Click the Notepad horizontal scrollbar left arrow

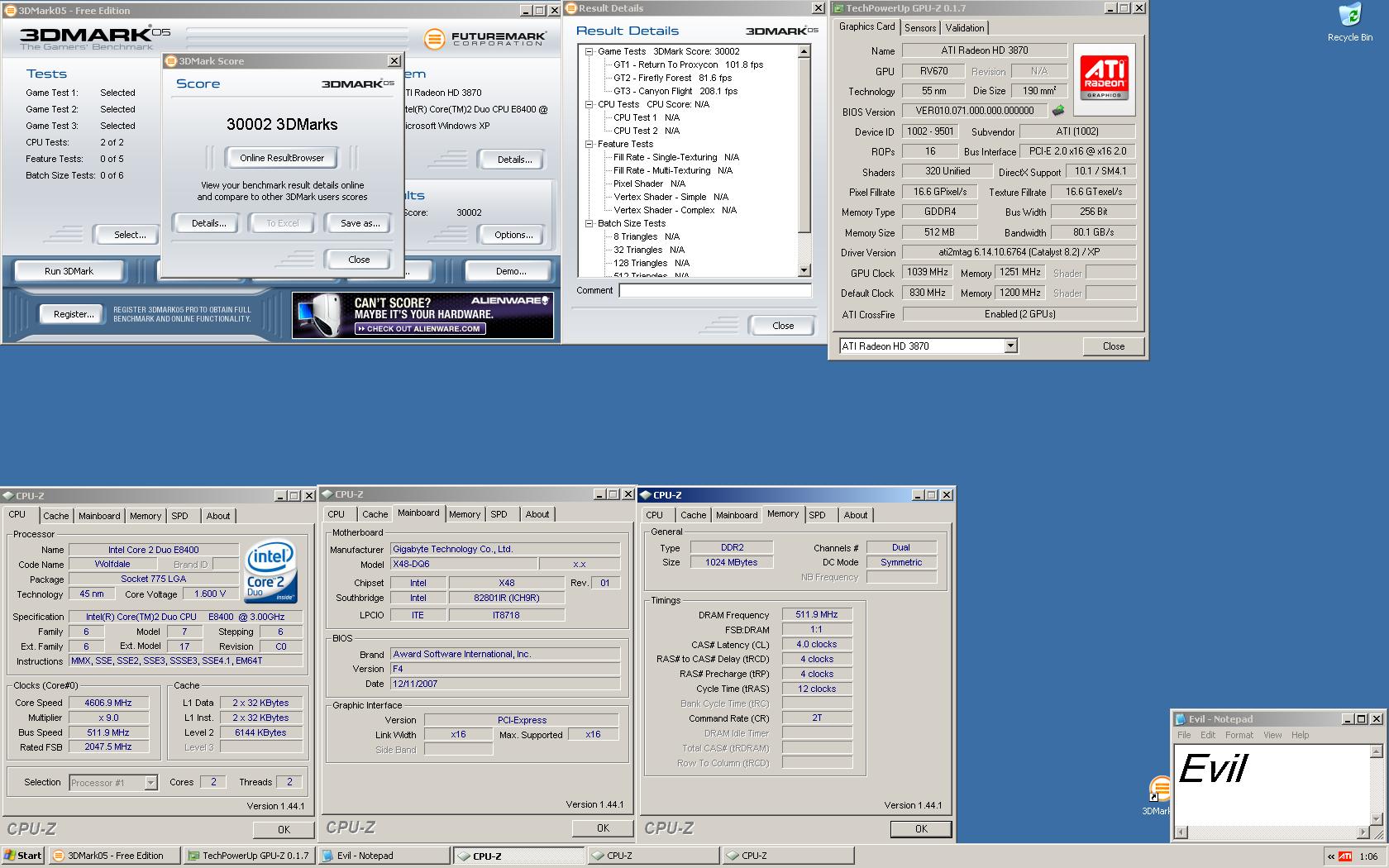pos(1181,832)
